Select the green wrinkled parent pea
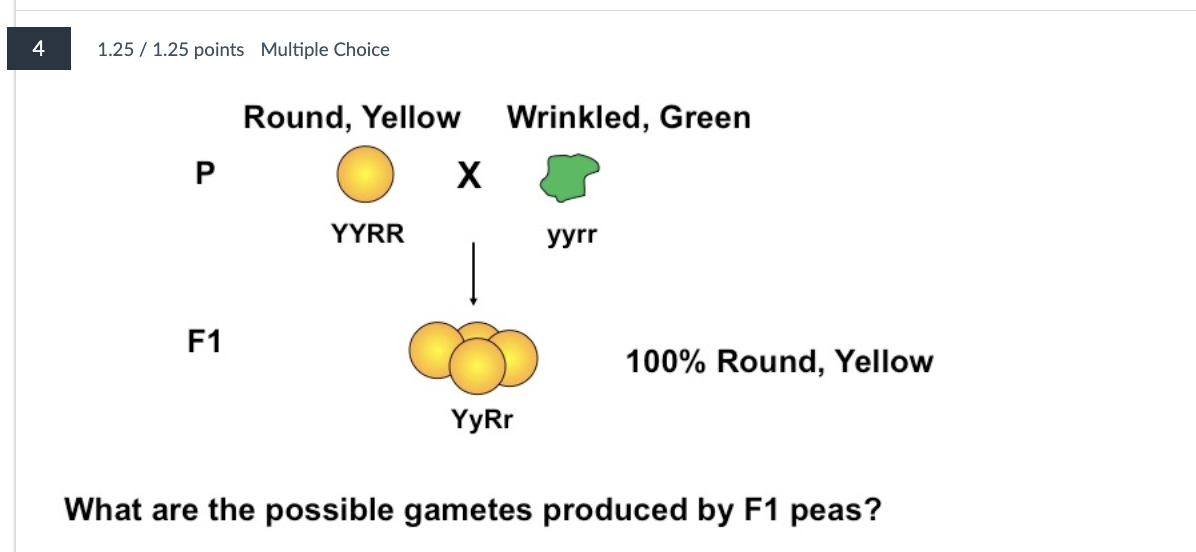The height and width of the screenshot is (552, 1196). [x=569, y=177]
